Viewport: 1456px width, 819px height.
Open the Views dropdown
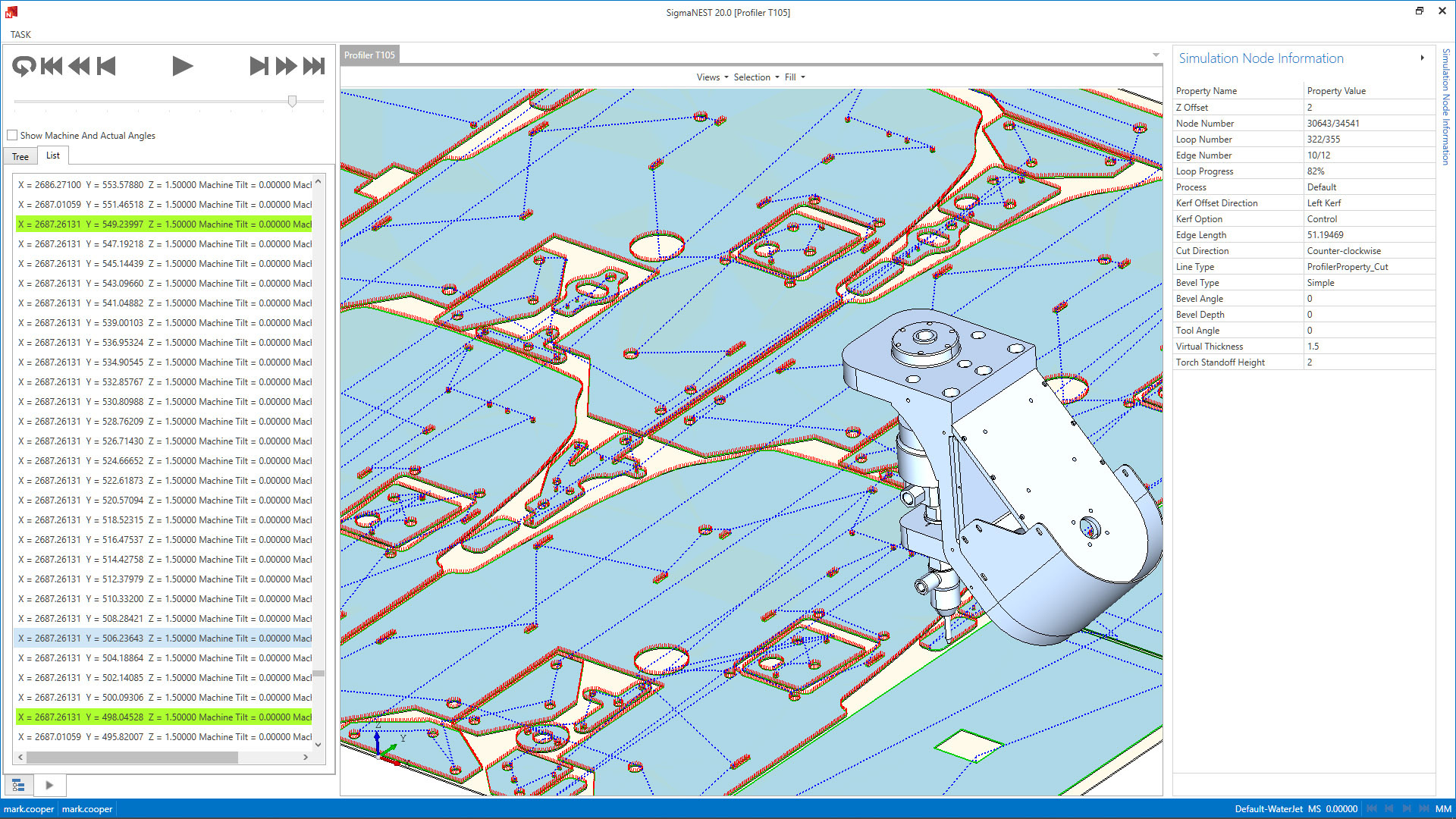tap(712, 77)
